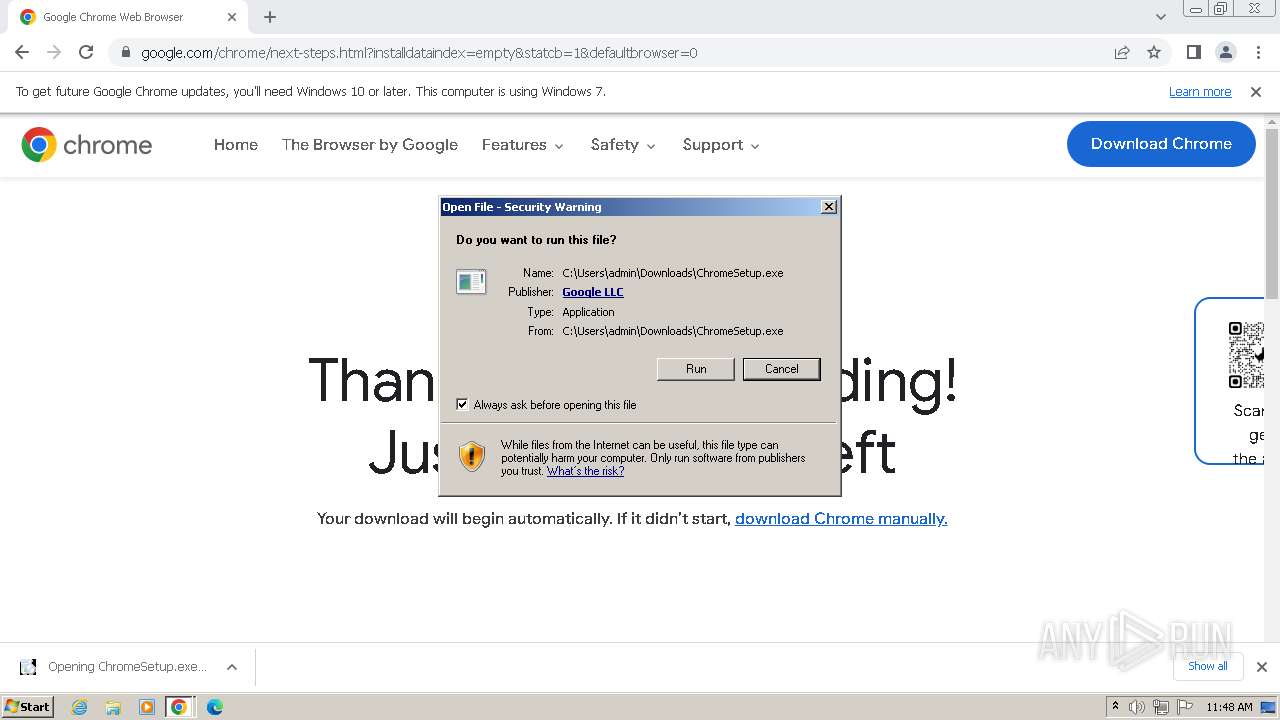This screenshot has height=720, width=1280.
Task: Click the Learn more link
Action: [1200, 92]
